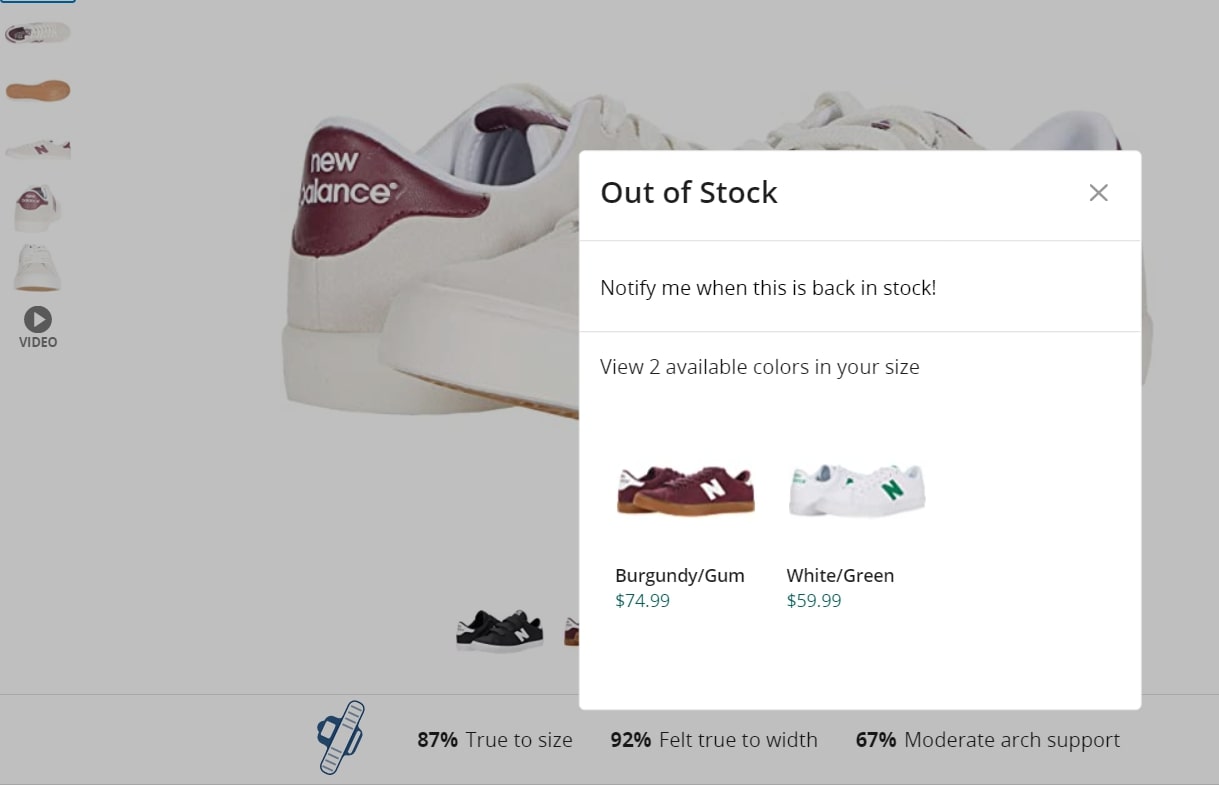Click the 92% Felt true to width rating

tap(714, 740)
